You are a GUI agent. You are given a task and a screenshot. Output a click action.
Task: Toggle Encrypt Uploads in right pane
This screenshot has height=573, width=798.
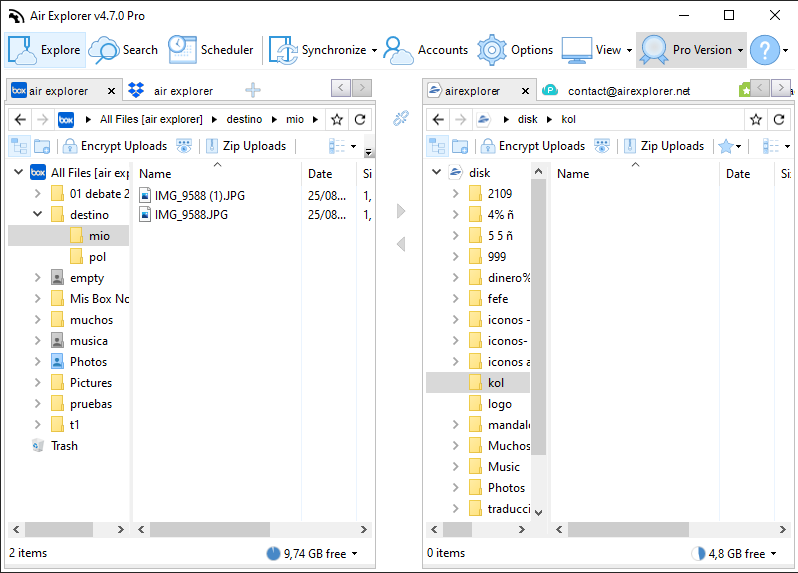[533, 147]
